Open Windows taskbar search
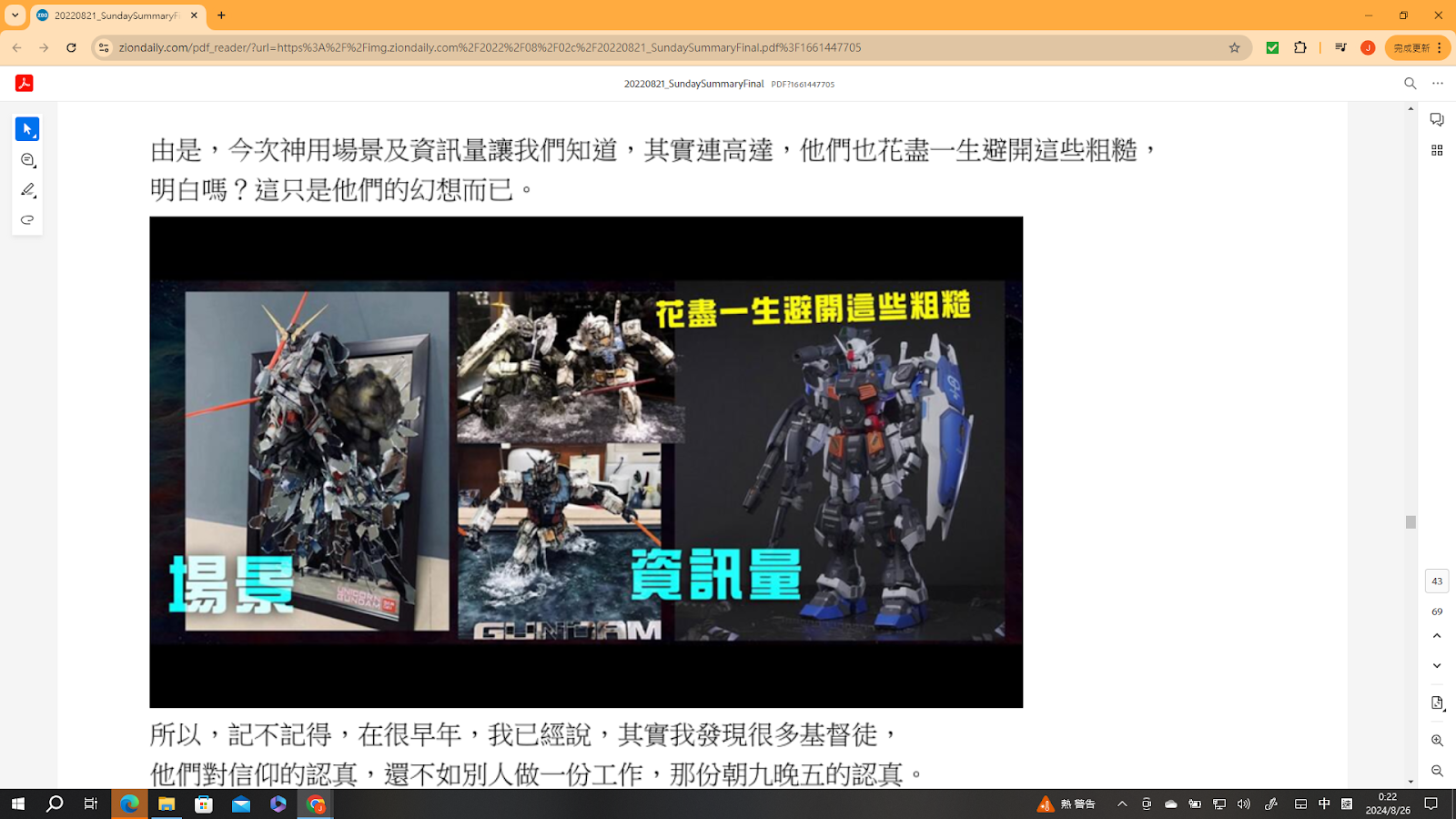The image size is (1456, 819). tap(55, 804)
